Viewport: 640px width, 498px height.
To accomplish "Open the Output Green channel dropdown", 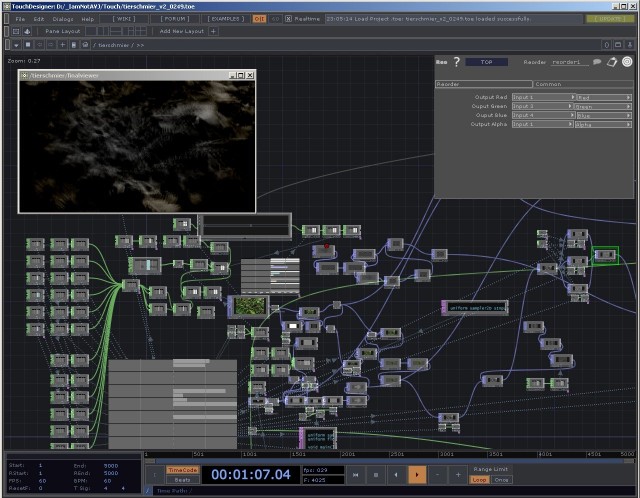I will tap(603, 106).
